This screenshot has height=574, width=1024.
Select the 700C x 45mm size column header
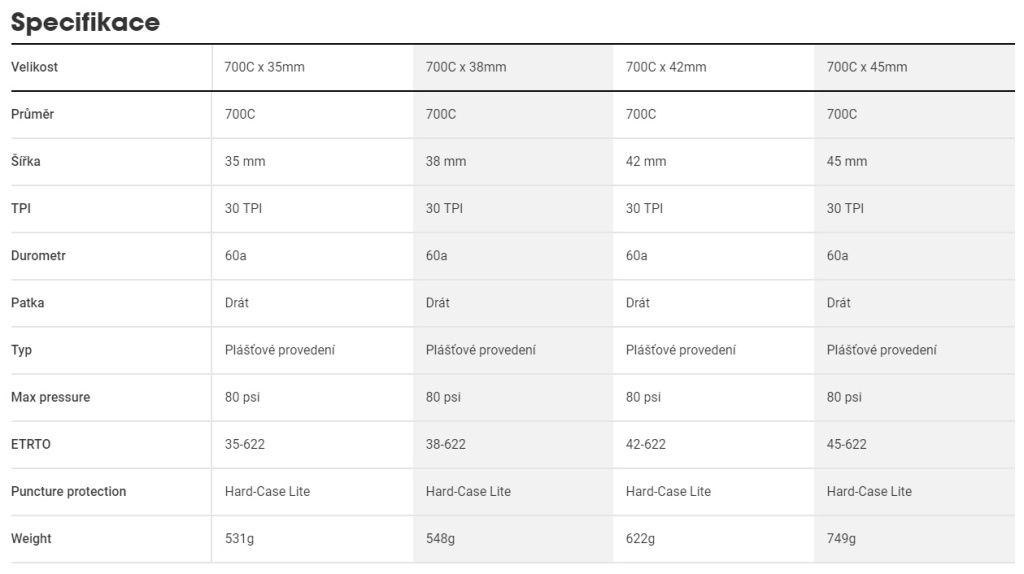coord(868,67)
